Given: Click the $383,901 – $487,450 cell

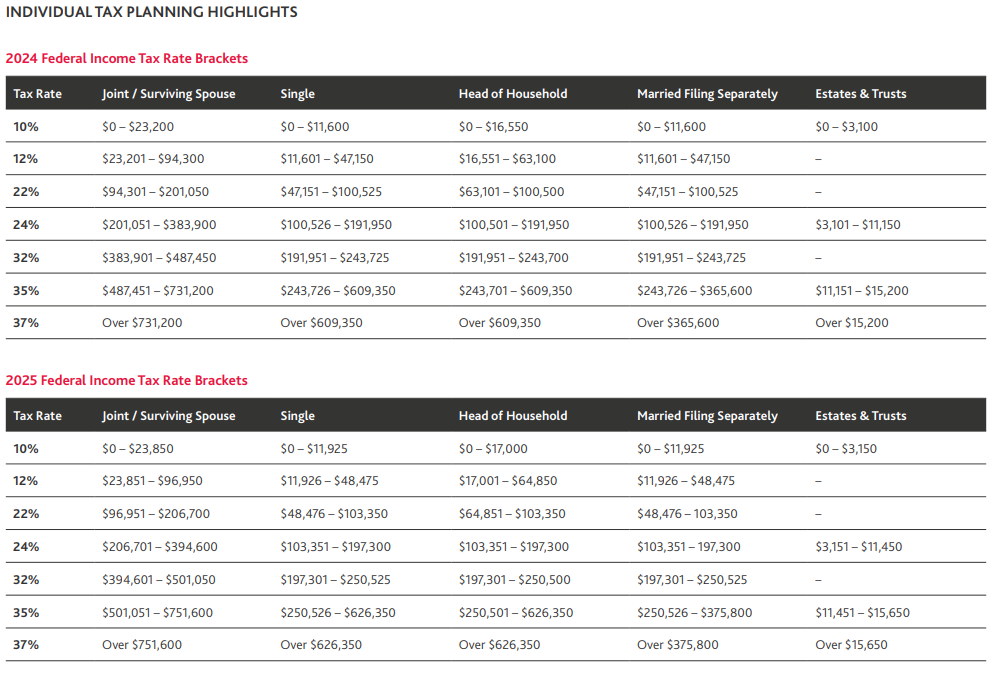Looking at the screenshot, I should coord(159,258).
